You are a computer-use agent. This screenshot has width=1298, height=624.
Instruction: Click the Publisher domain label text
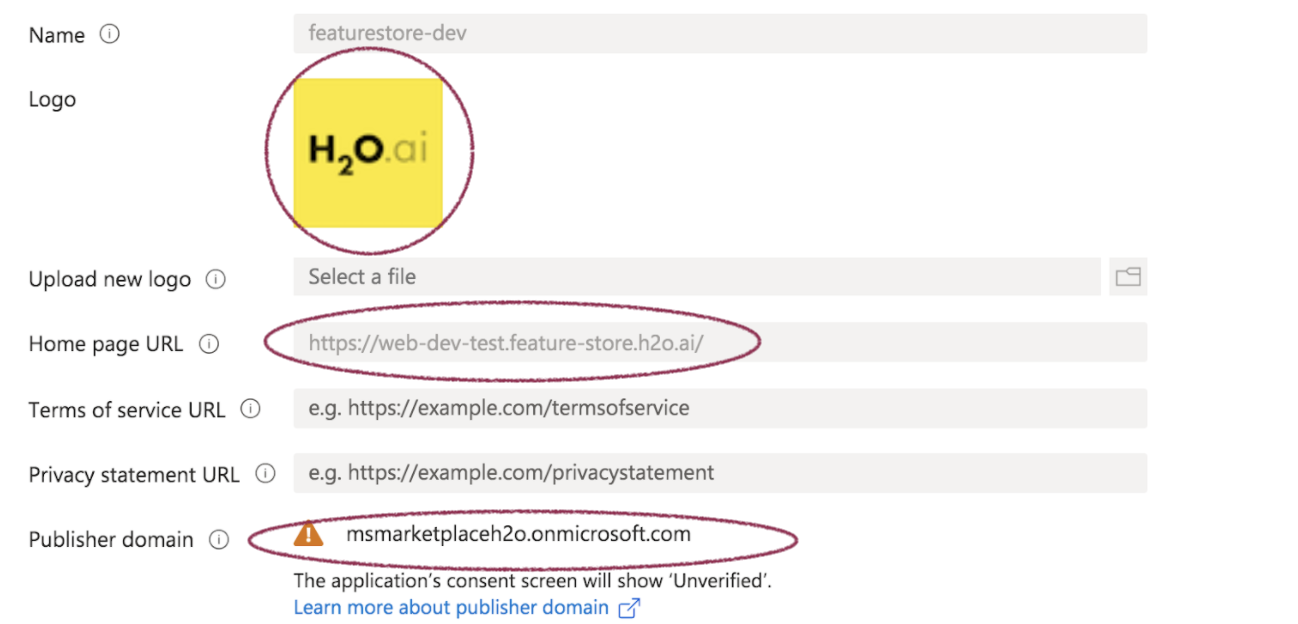(x=111, y=539)
